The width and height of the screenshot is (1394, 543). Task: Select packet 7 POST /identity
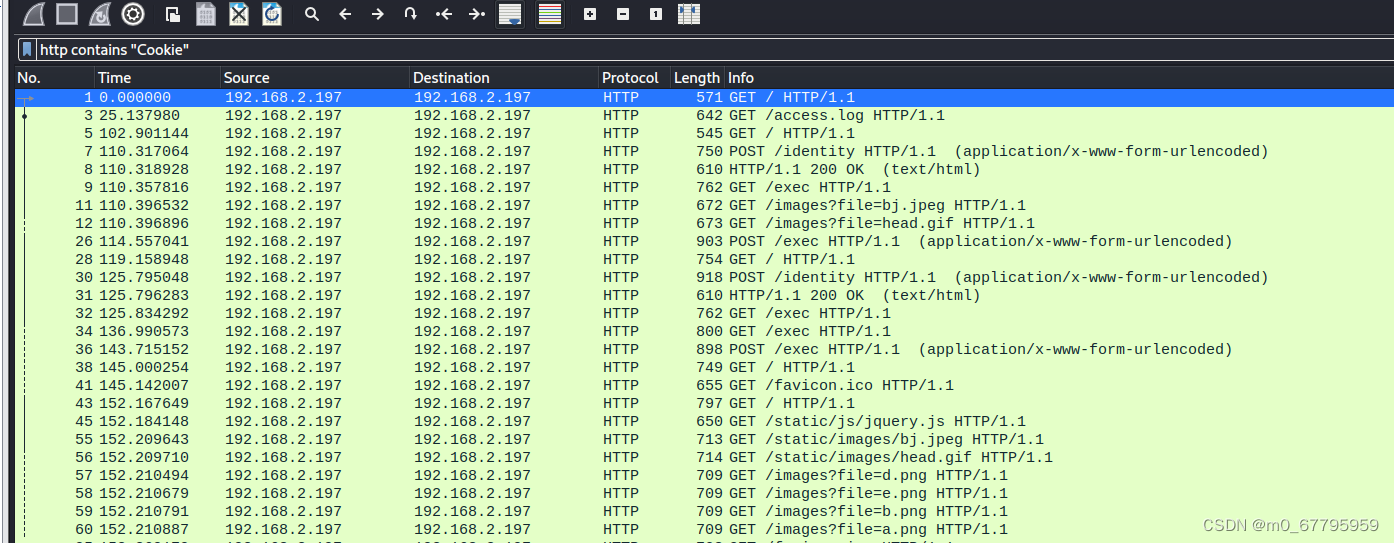tap(704, 152)
